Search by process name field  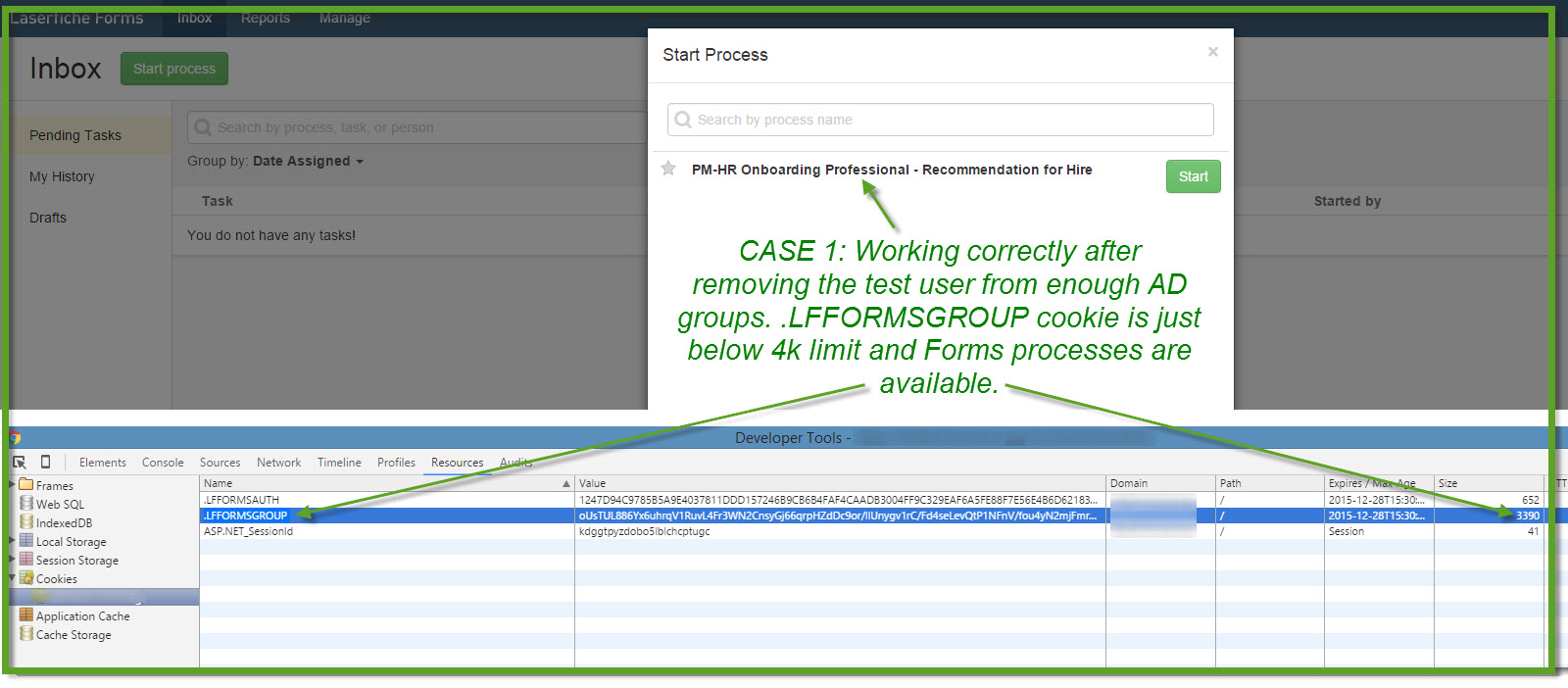coord(941,120)
